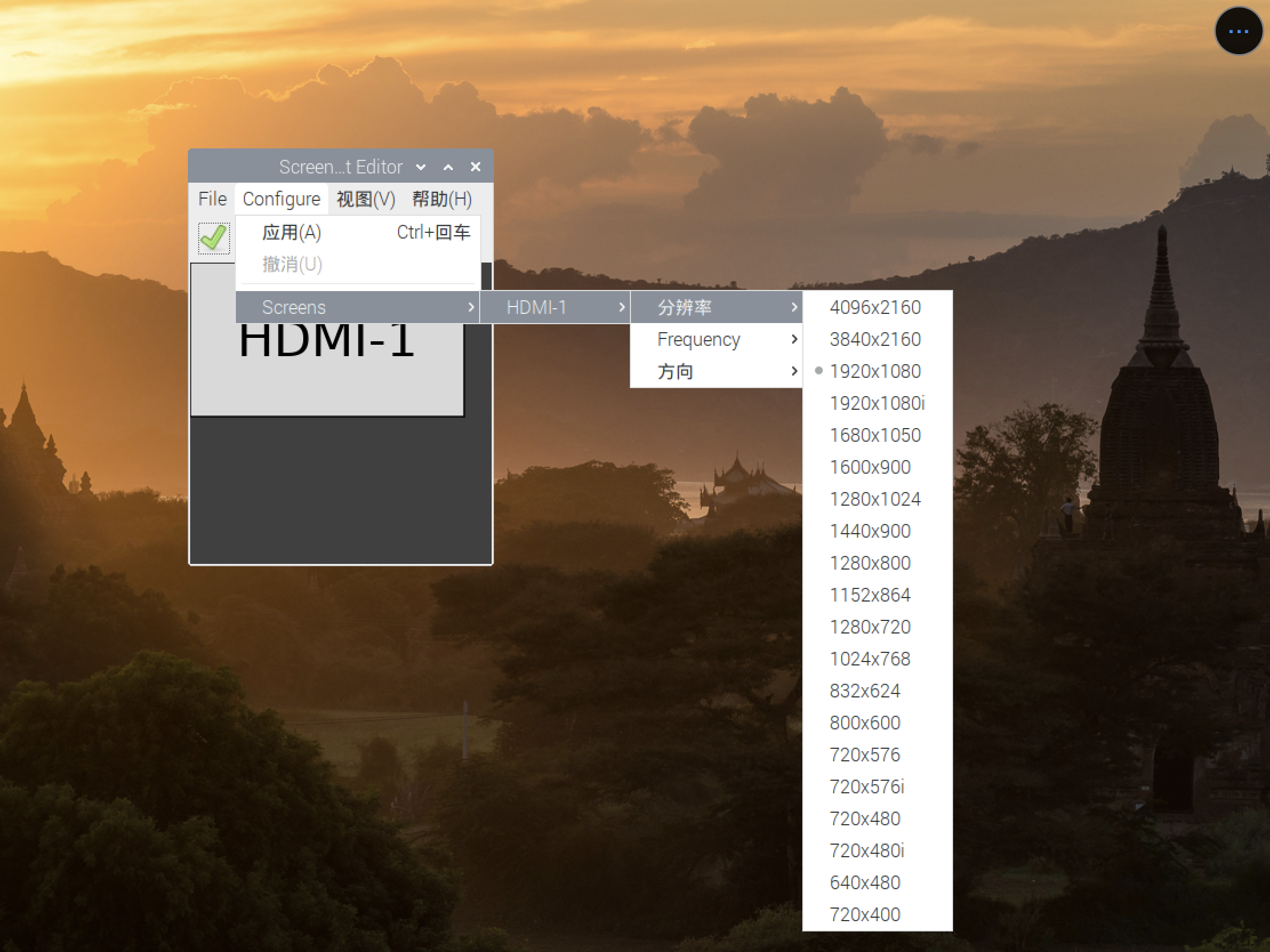Select the 3840x2160 resolution

click(x=877, y=339)
